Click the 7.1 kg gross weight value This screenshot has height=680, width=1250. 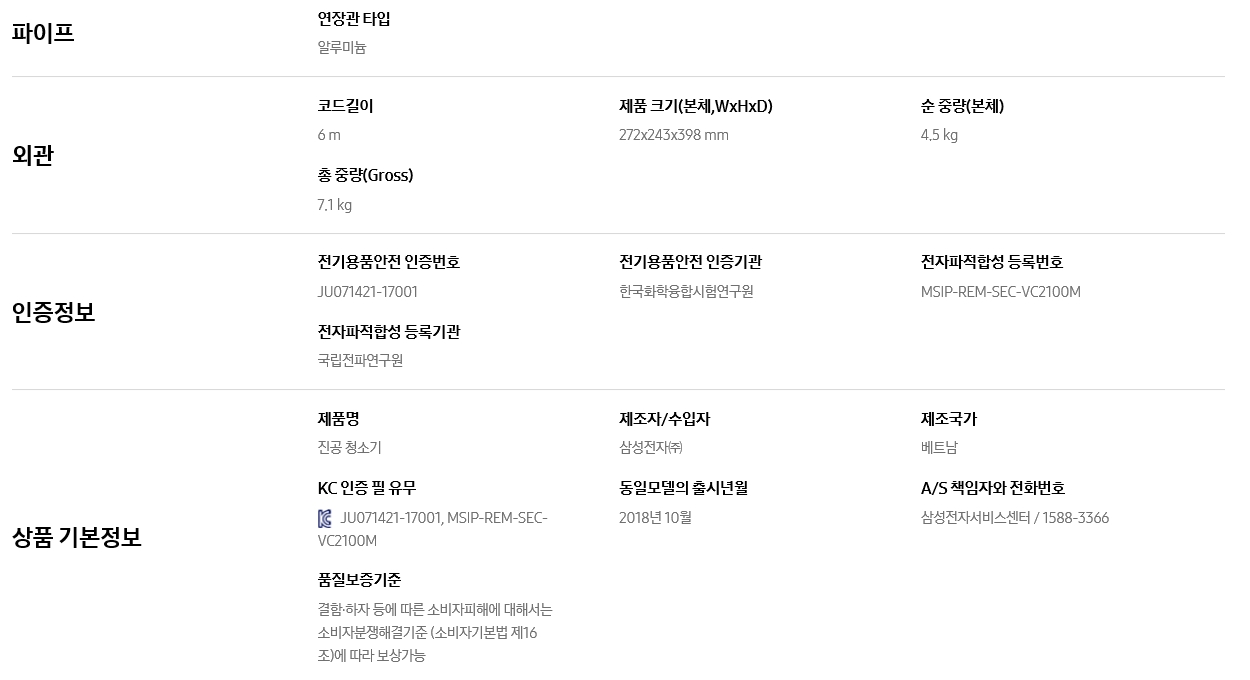click(x=335, y=205)
